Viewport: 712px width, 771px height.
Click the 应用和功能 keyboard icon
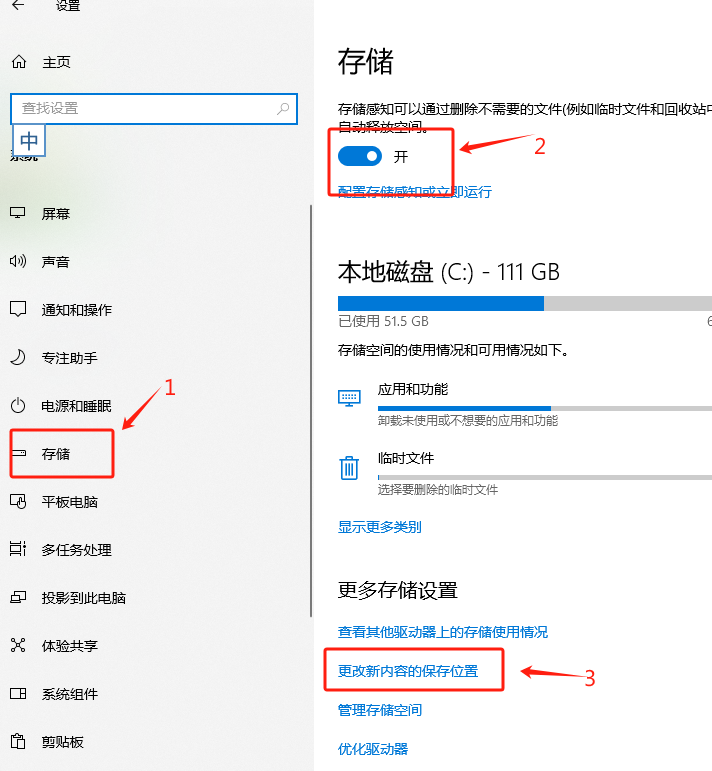coord(349,398)
